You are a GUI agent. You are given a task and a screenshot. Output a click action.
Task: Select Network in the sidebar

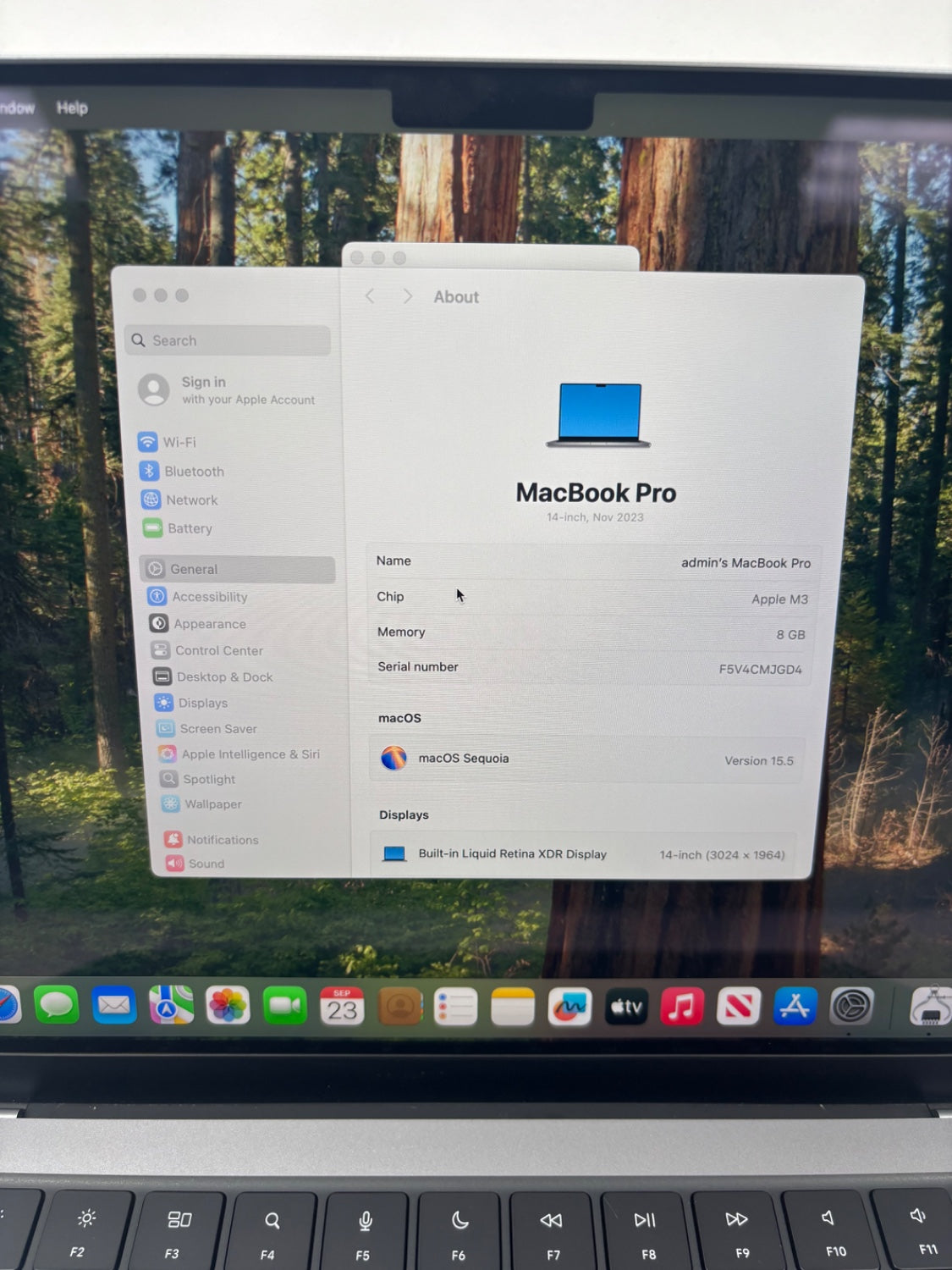pos(190,500)
